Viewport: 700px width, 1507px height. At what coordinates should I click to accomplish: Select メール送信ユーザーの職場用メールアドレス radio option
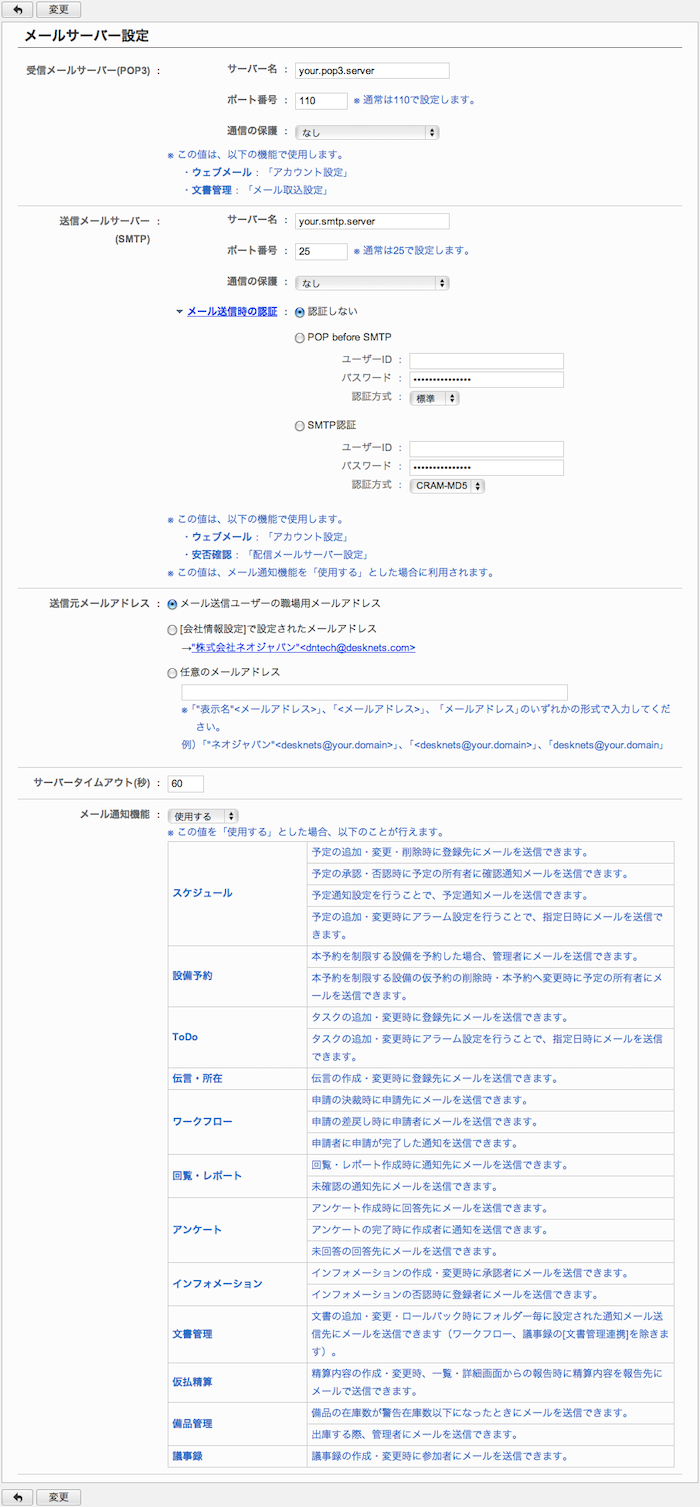coord(173,603)
